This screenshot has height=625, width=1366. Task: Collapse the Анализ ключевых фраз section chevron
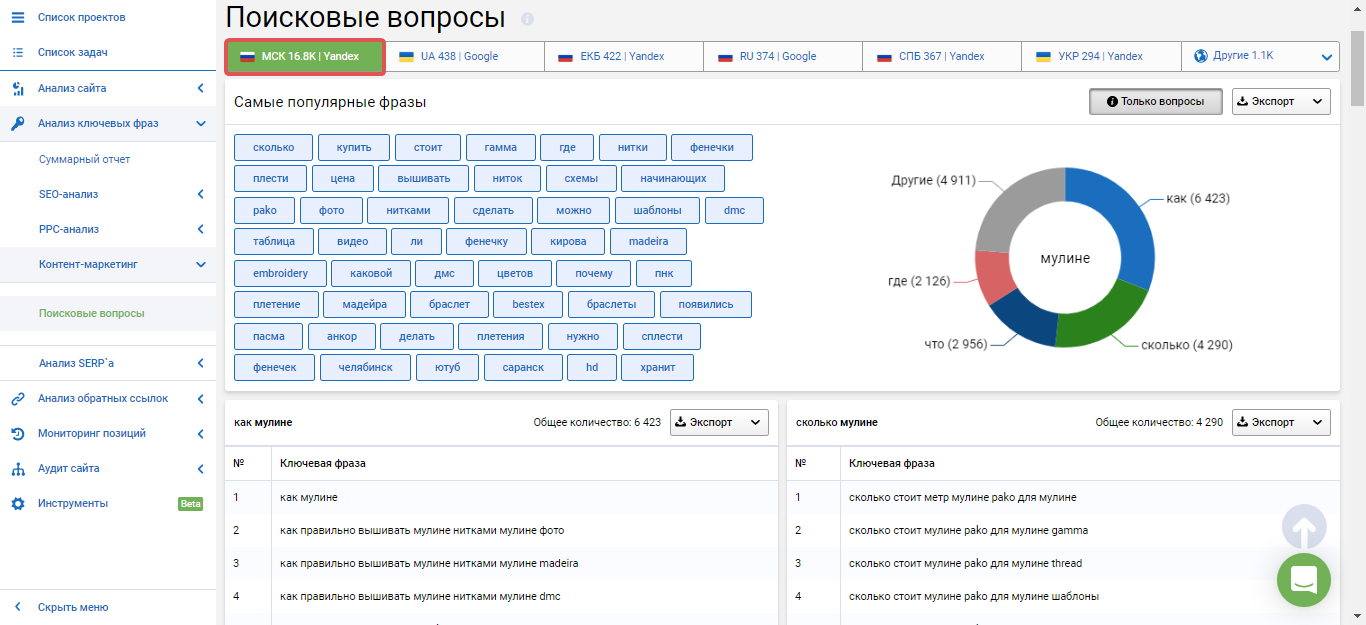[x=200, y=124]
